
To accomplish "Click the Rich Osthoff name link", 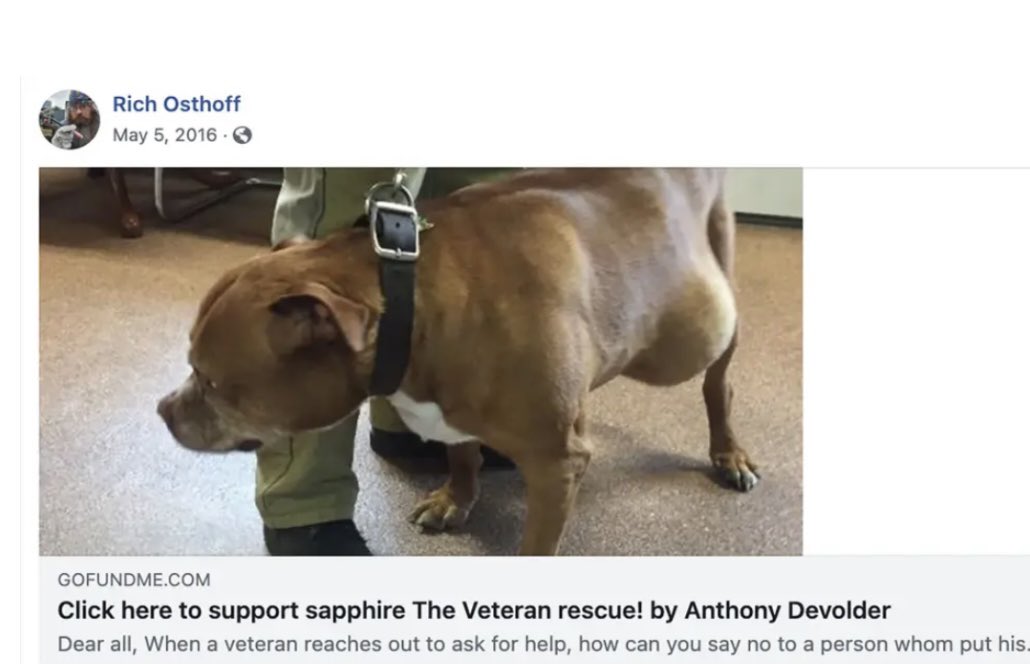I will [x=176, y=104].
